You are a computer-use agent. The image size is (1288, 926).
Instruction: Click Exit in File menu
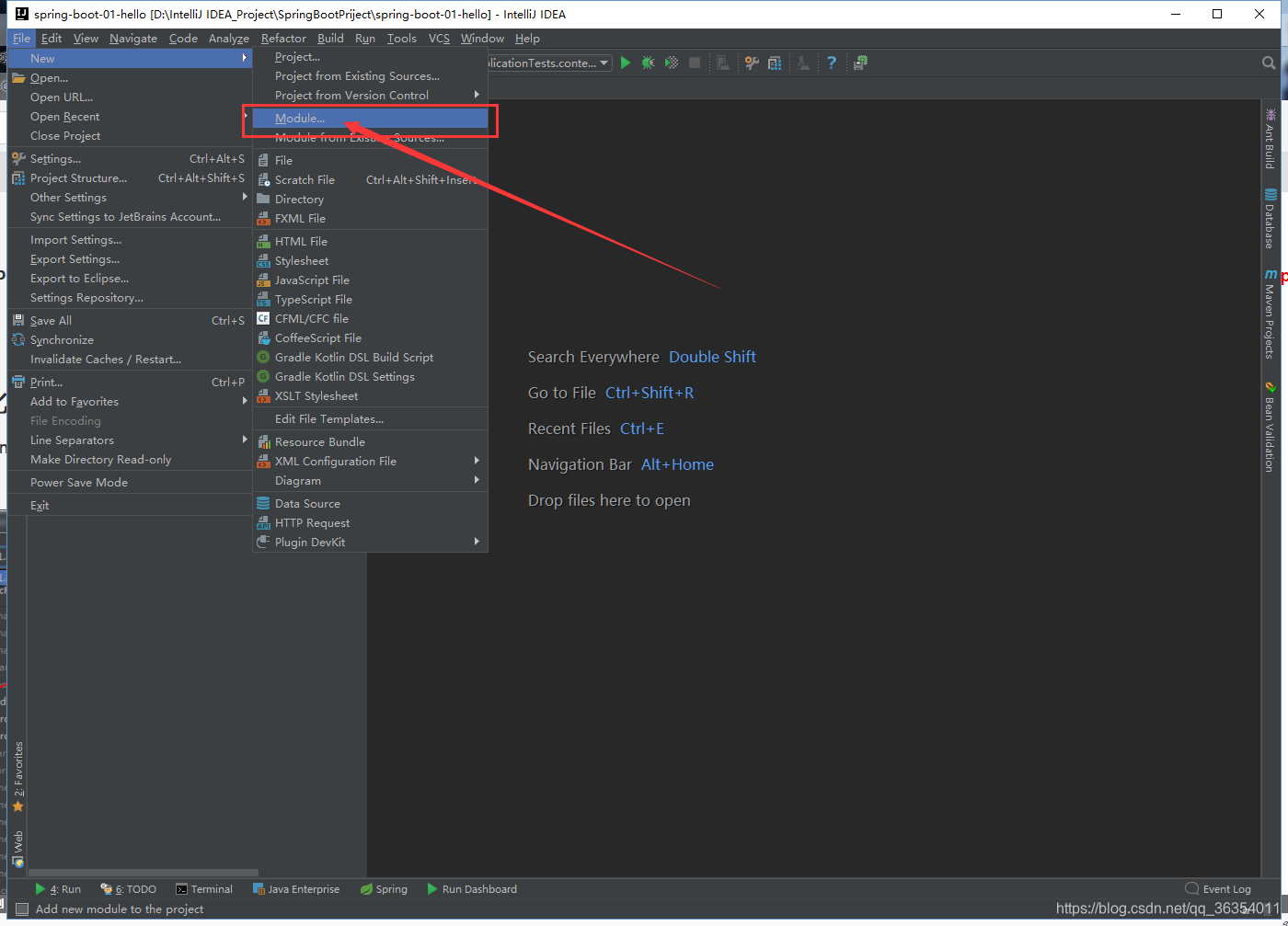pos(130,506)
